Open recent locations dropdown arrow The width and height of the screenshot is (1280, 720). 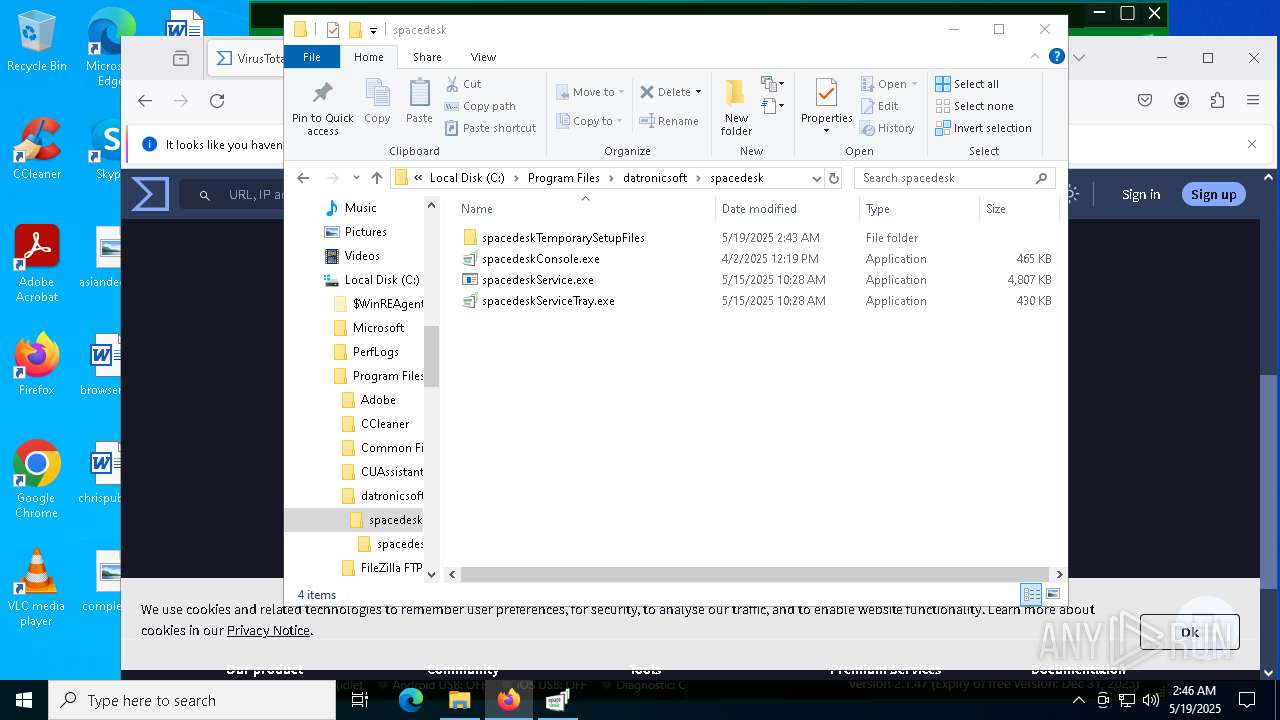(x=355, y=178)
